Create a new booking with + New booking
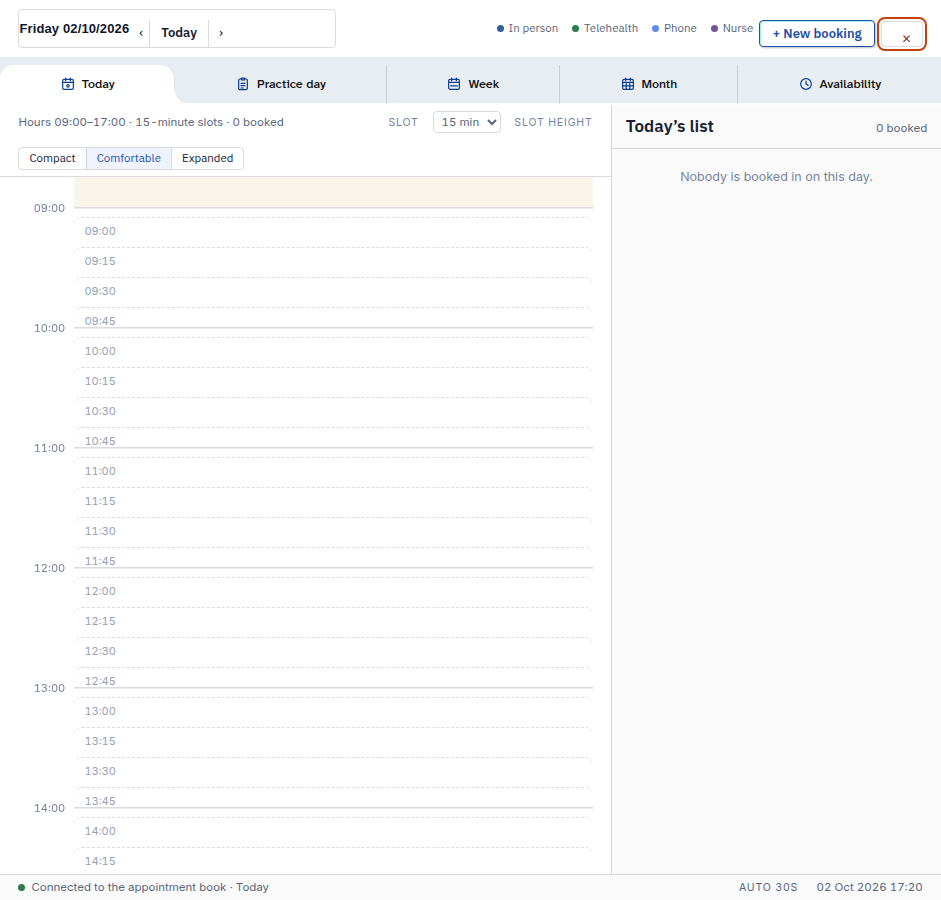941x900 pixels. pos(817,34)
